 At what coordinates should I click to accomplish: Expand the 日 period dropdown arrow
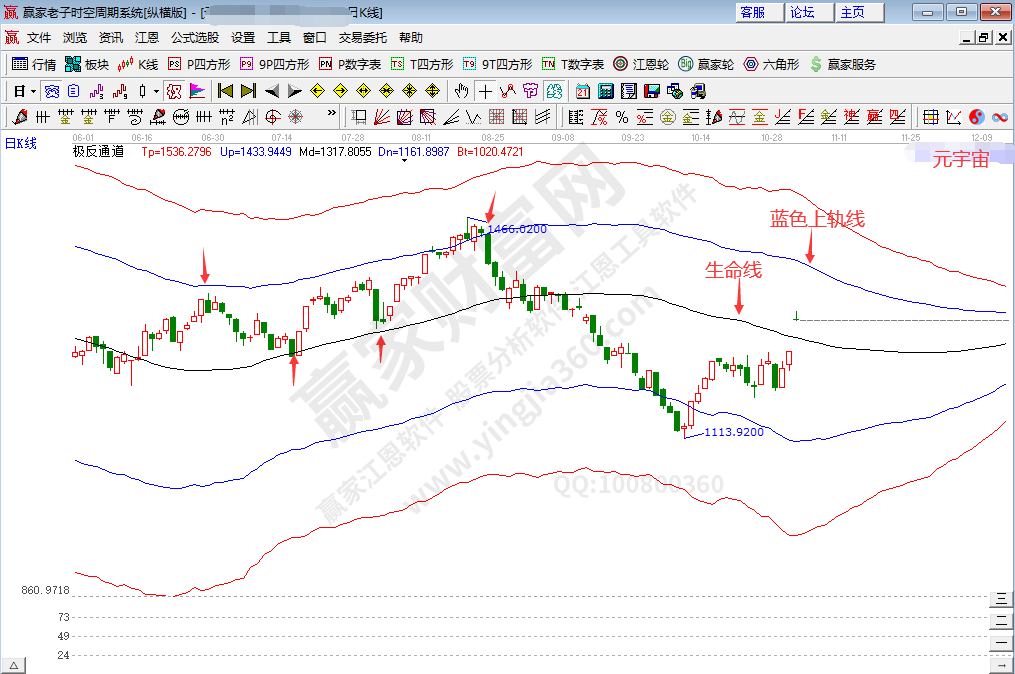[x=33, y=91]
